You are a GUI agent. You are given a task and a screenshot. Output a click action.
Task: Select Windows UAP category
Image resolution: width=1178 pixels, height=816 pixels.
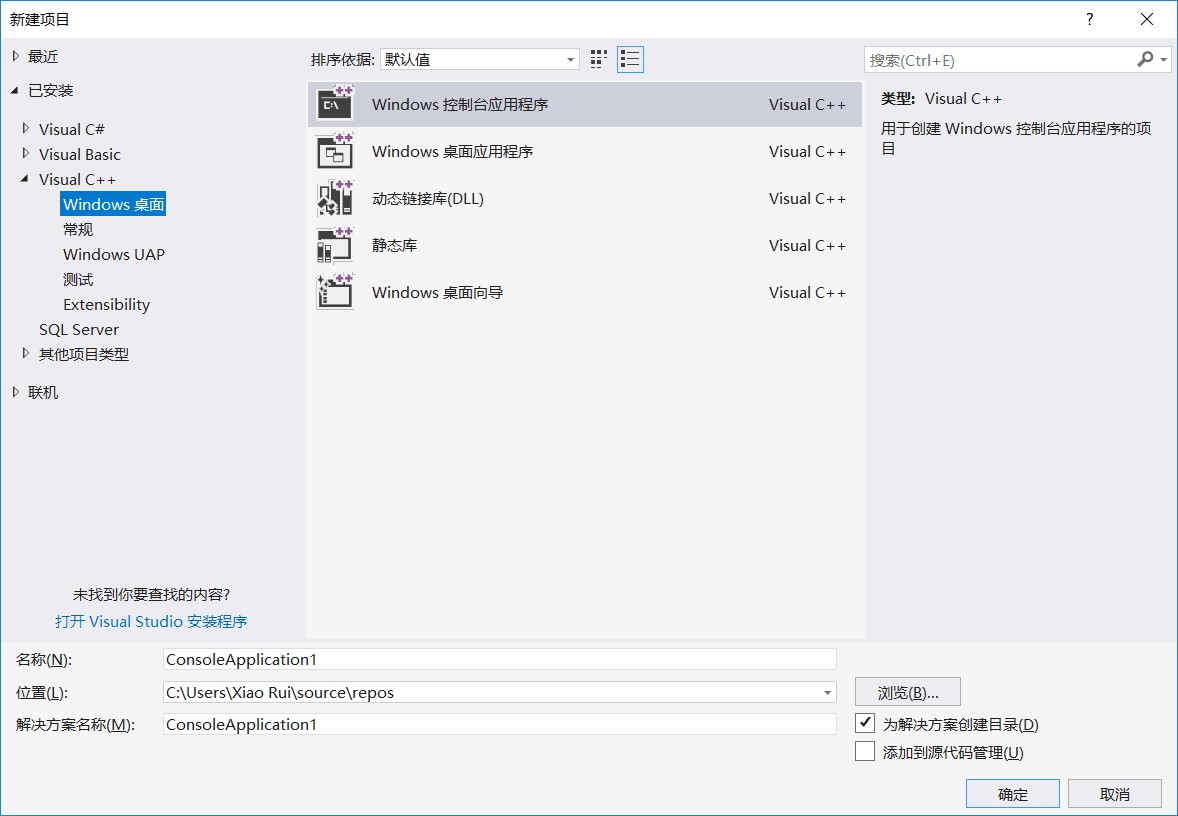(113, 254)
